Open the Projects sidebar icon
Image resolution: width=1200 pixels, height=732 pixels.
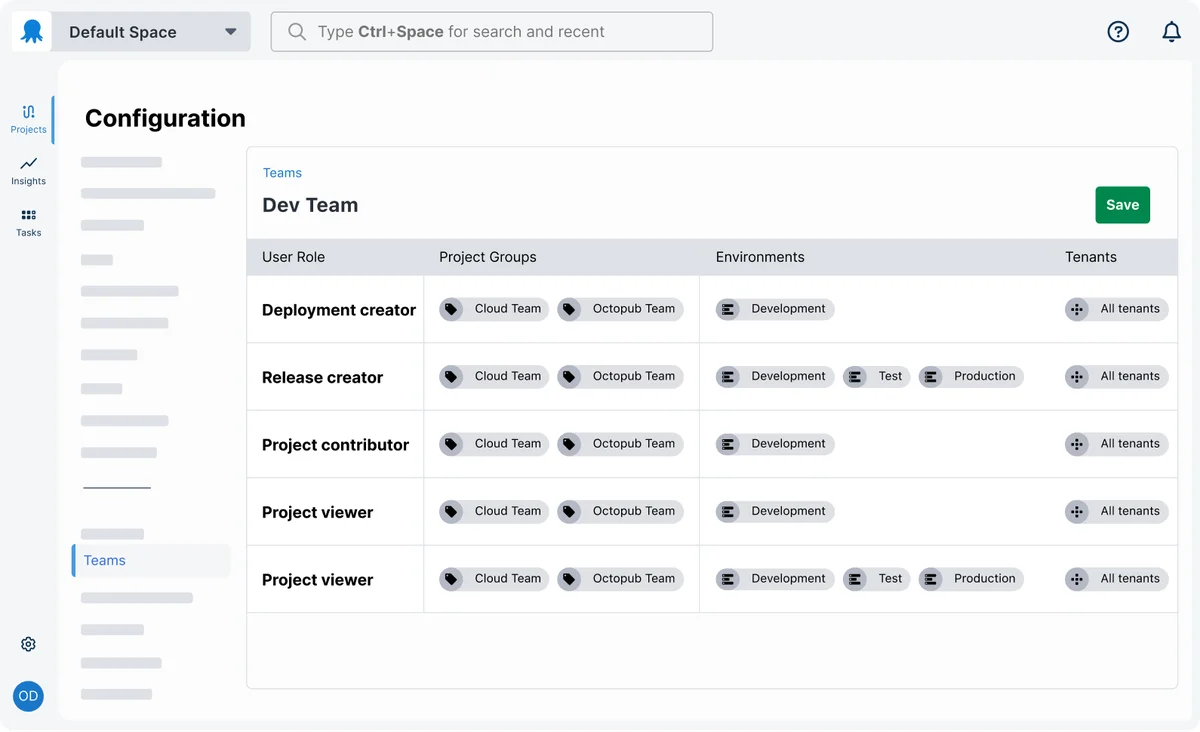28,118
